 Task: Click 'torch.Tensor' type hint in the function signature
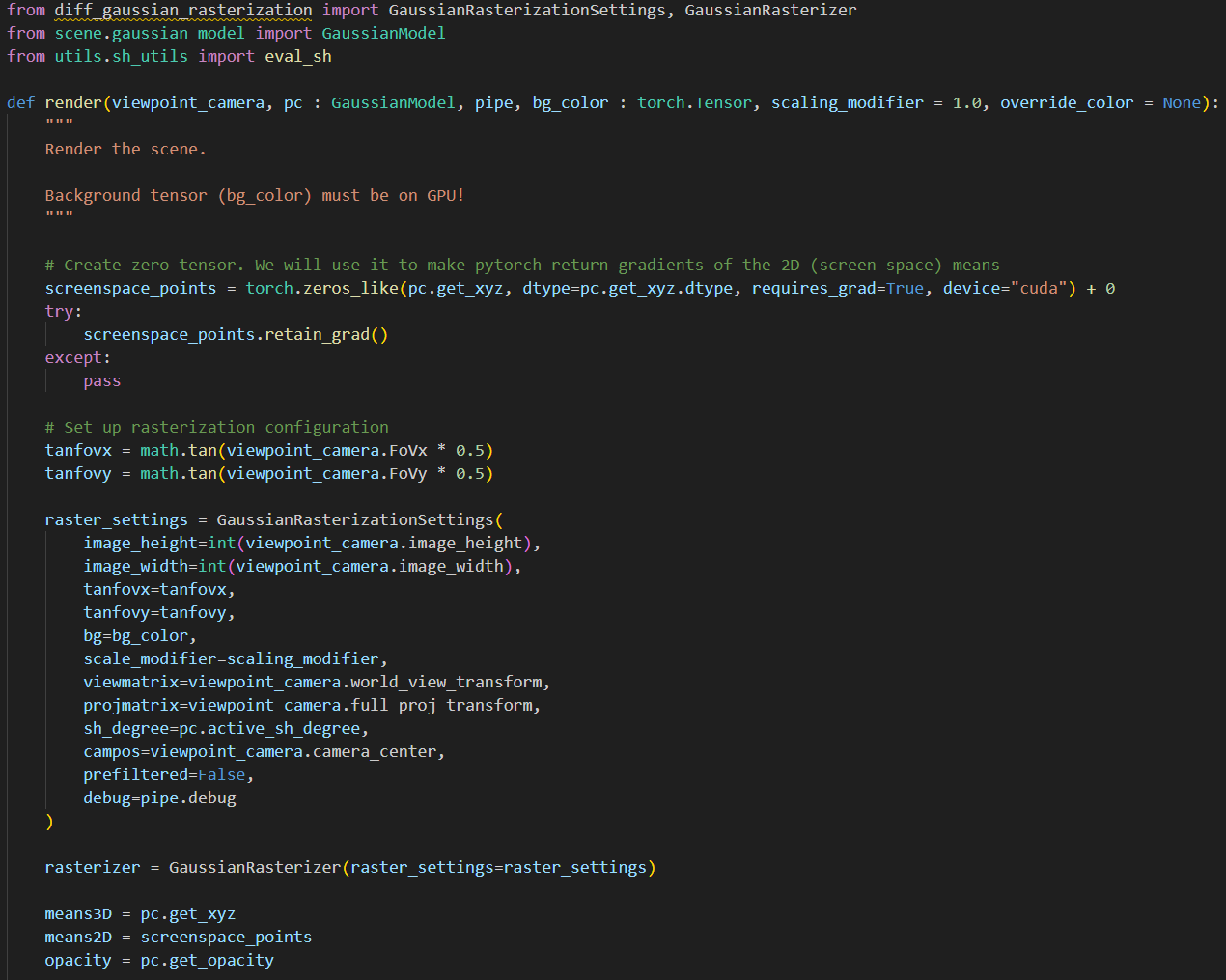694,103
